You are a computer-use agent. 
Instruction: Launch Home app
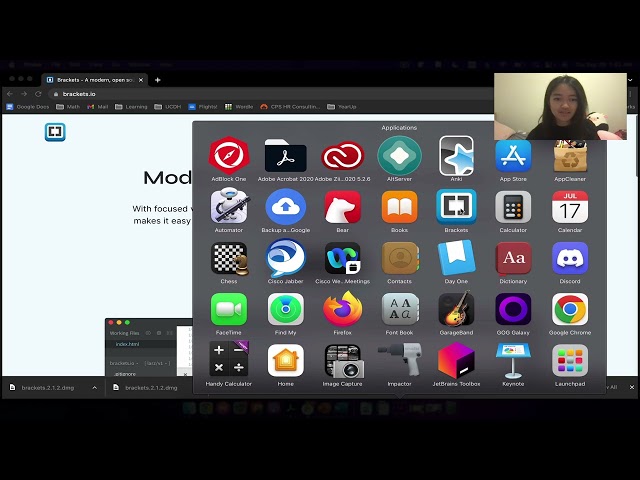(285, 361)
